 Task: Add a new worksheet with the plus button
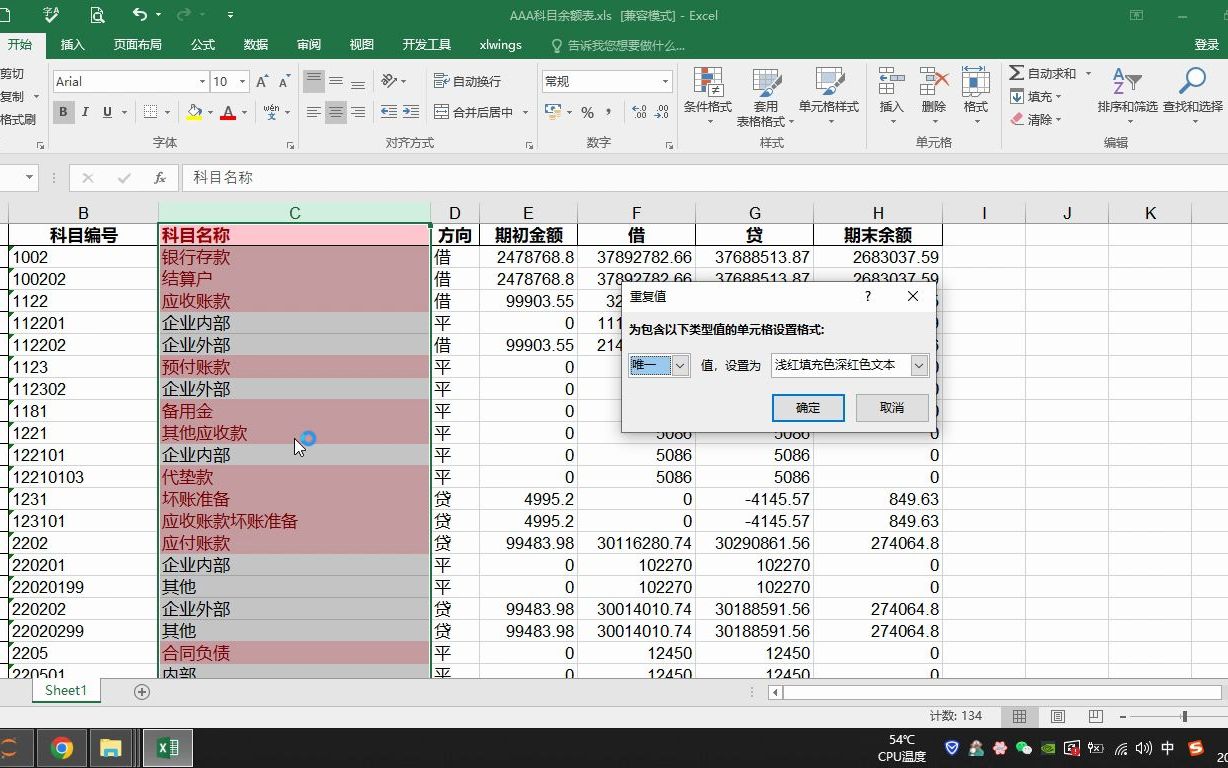point(141,690)
